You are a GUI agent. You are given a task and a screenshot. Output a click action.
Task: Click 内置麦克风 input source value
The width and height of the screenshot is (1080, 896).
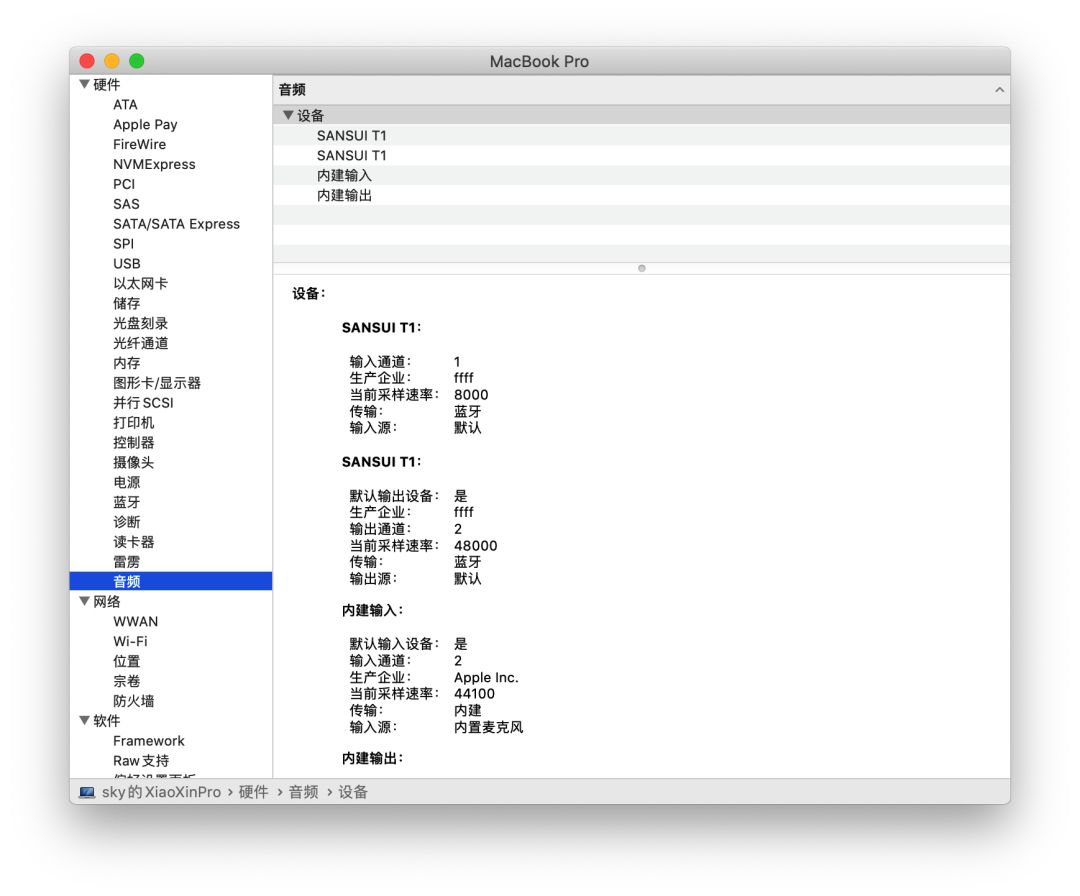(x=488, y=727)
